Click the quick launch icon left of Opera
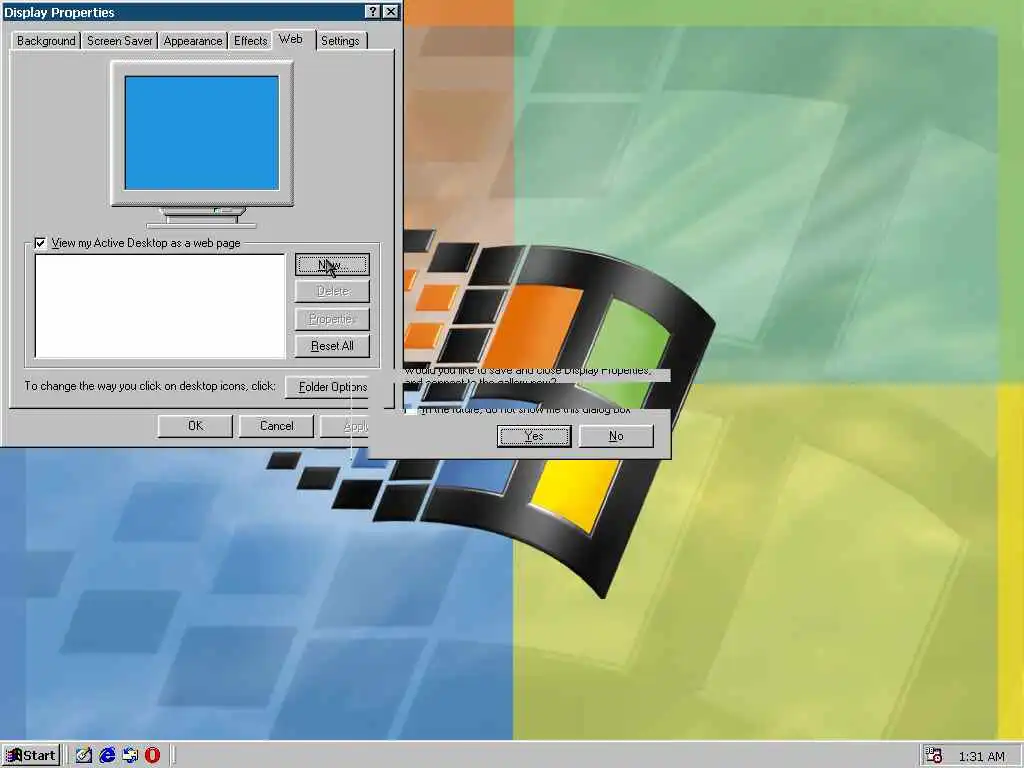Image resolution: width=1024 pixels, height=768 pixels. click(130, 756)
